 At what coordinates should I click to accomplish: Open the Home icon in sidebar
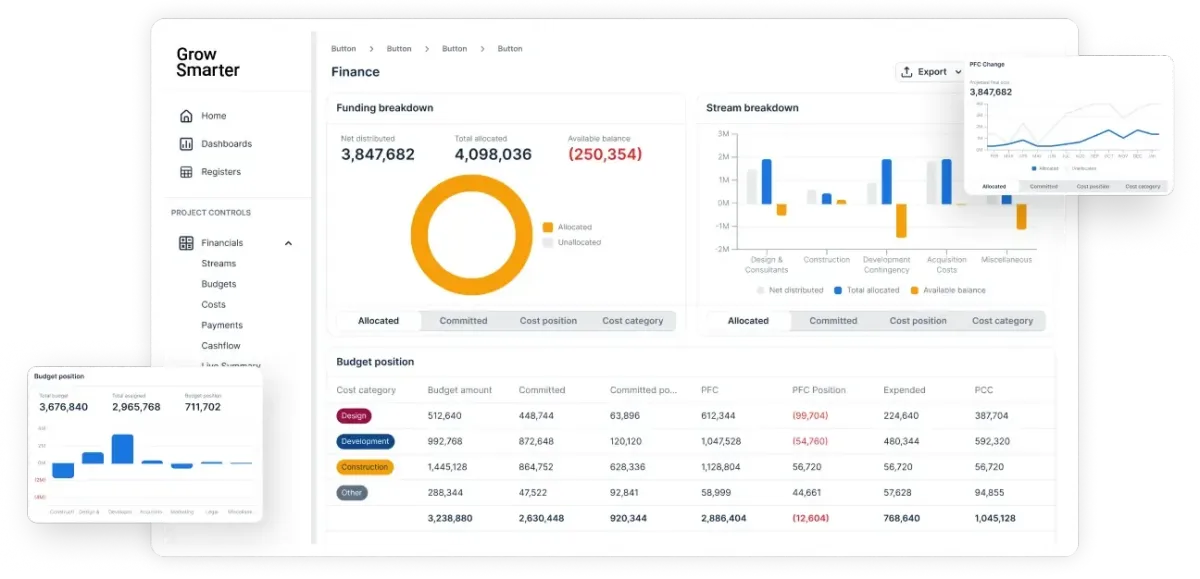click(x=186, y=116)
